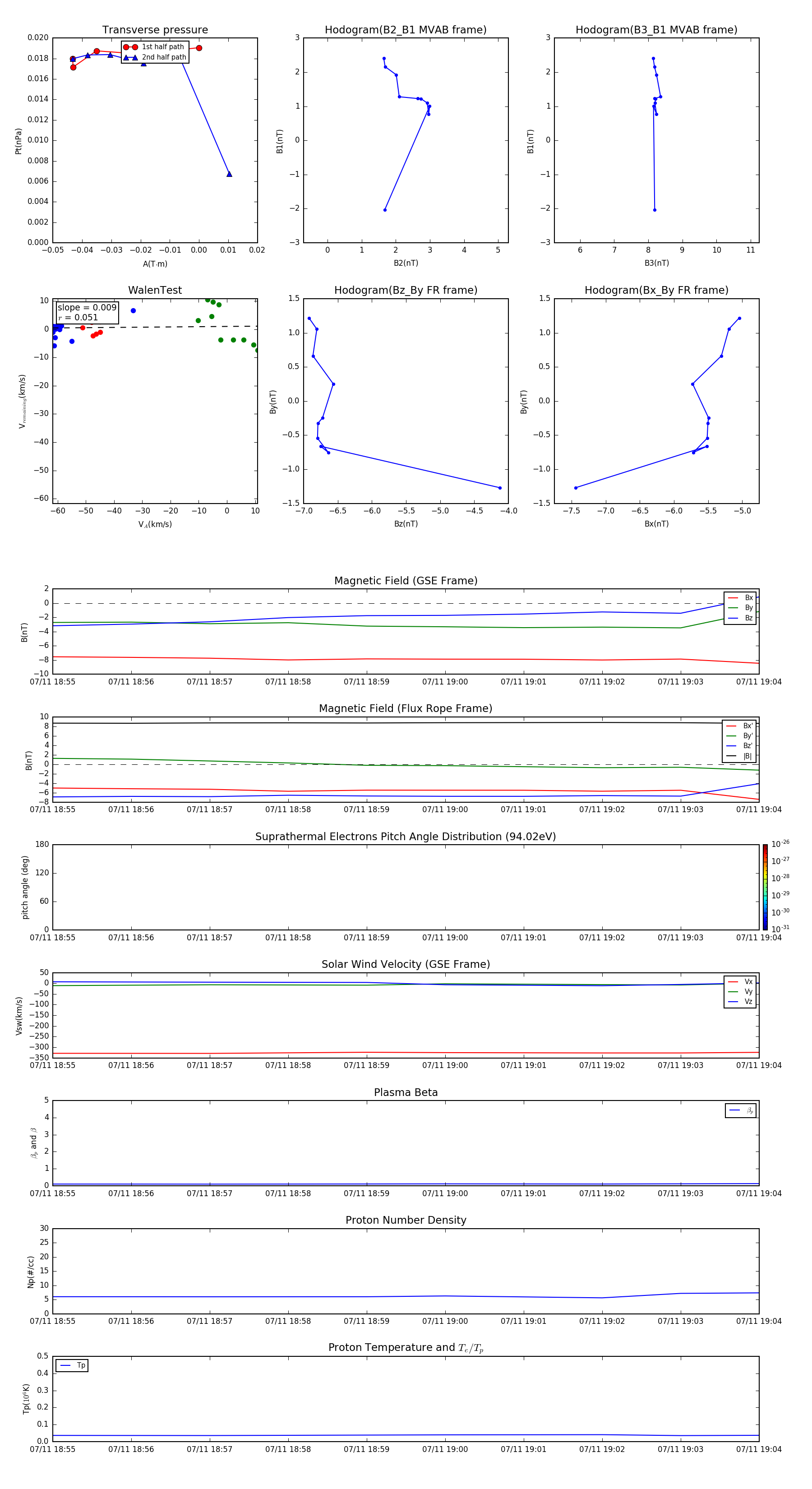This screenshot has height=1489, width=812.
Task: Select 'Vz' in the velocity legend
Action: click(740, 1002)
